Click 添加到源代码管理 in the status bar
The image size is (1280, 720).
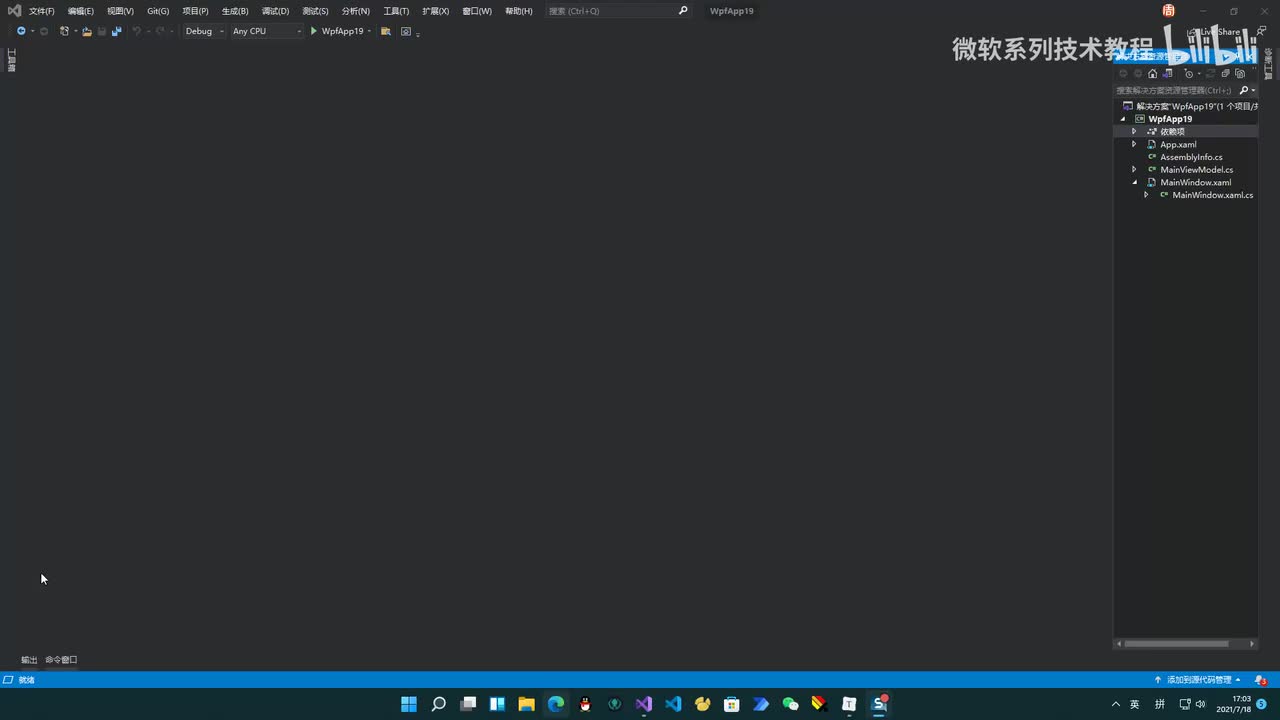click(1198, 680)
